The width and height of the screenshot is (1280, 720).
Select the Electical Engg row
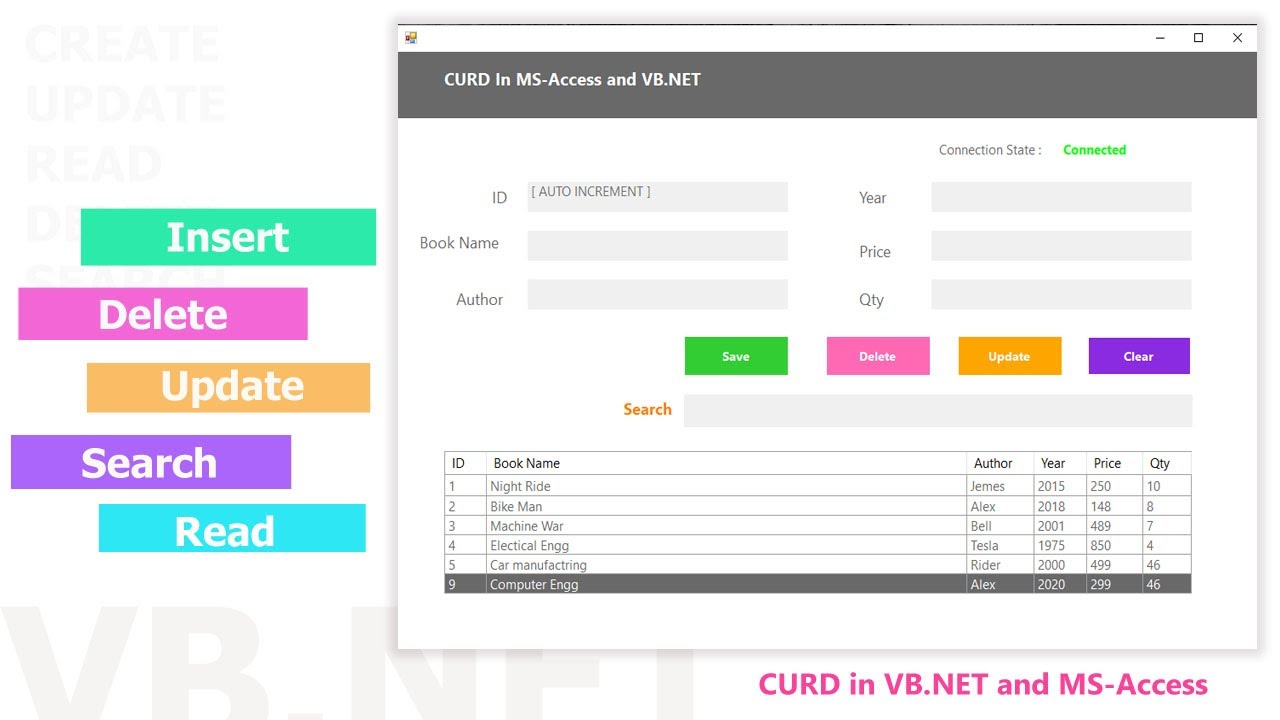(x=818, y=545)
